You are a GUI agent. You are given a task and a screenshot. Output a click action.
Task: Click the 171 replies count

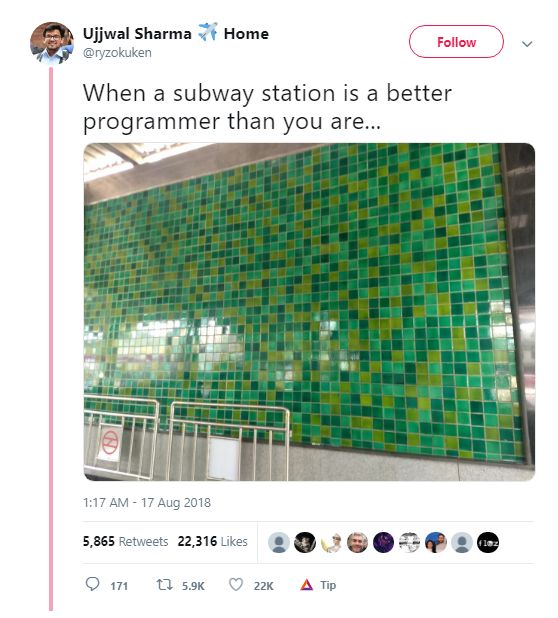[119, 586]
